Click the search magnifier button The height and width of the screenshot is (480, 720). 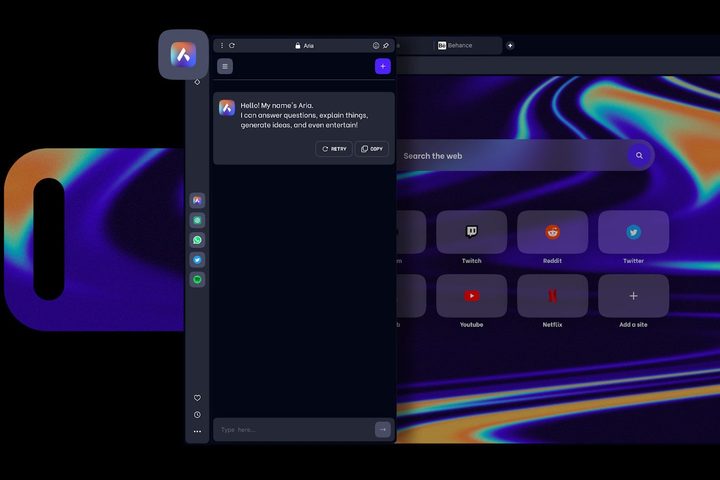tap(639, 156)
